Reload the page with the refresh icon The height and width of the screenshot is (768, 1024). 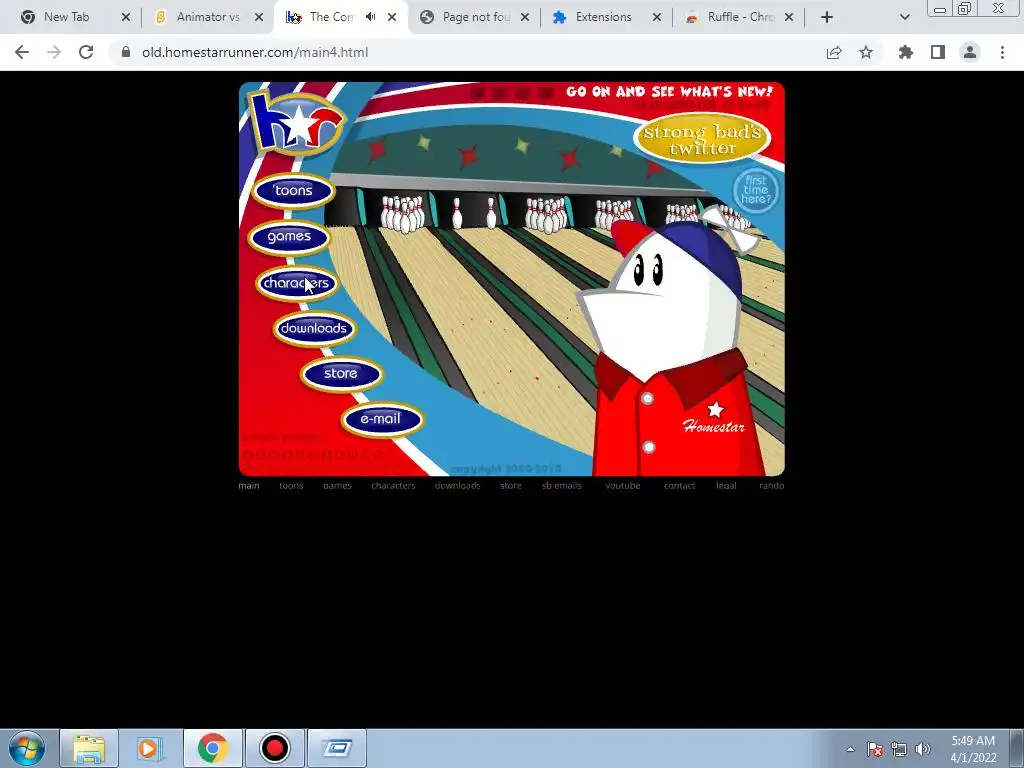86,52
